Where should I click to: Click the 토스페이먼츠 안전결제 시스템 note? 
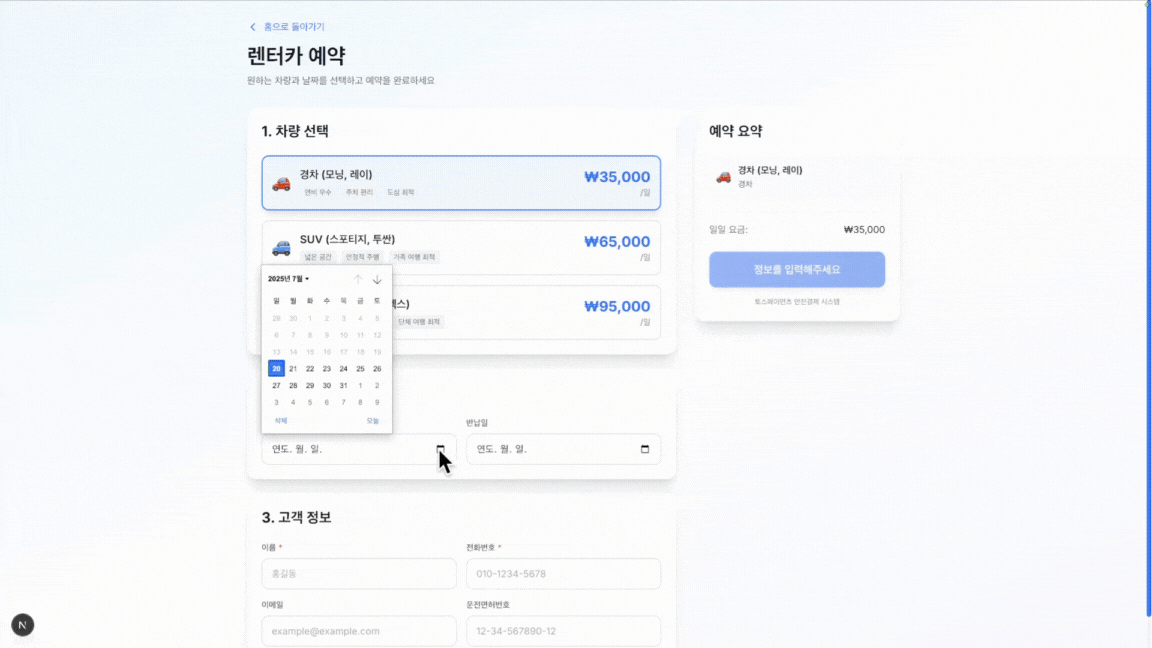pos(796,302)
